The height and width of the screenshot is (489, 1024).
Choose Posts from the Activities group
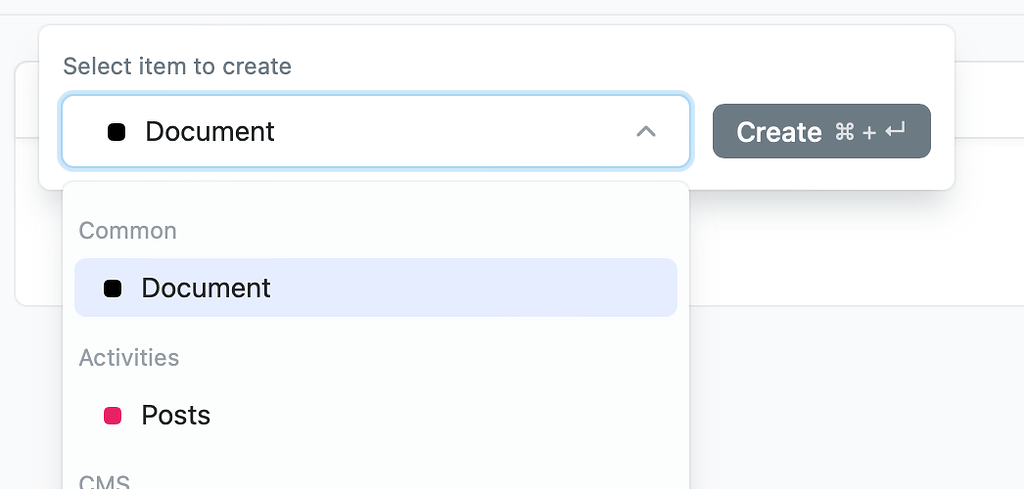point(176,415)
